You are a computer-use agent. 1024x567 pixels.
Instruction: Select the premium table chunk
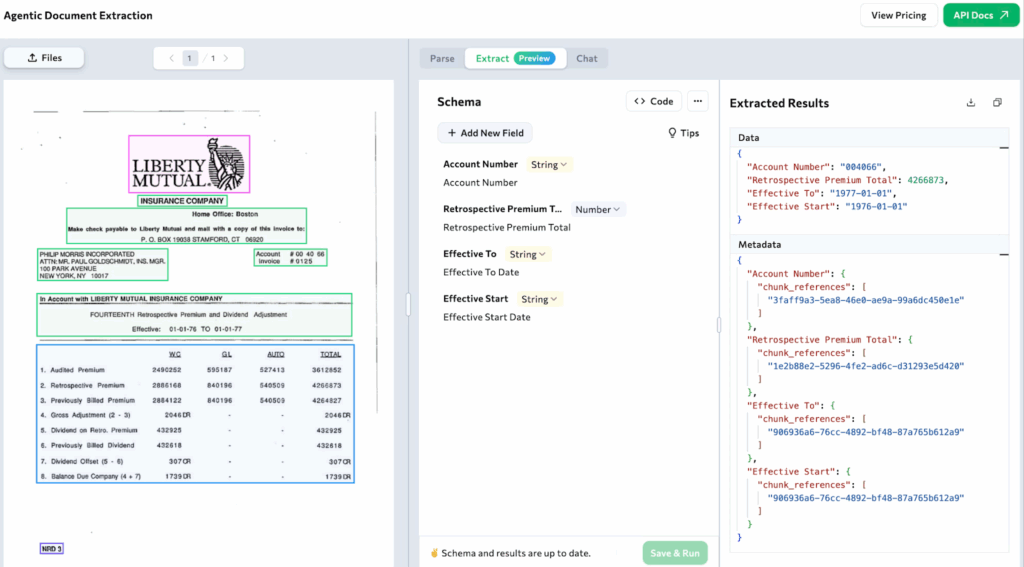[195, 413]
